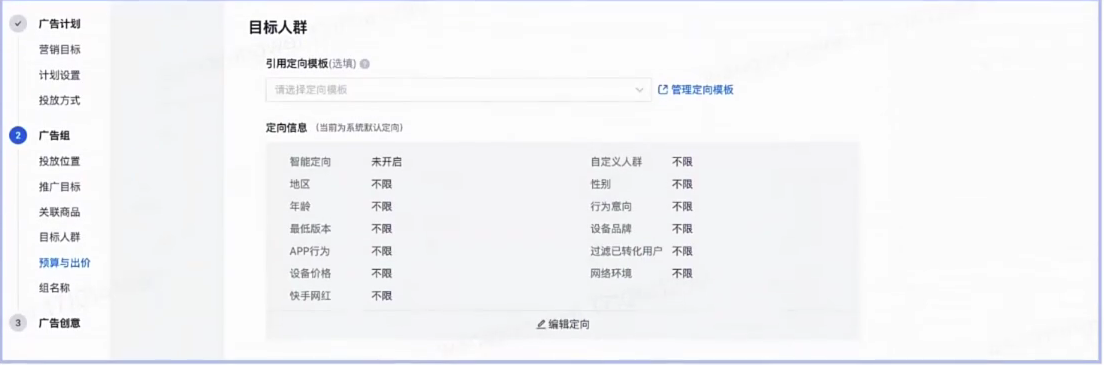Click the 不限 value next to 最低版本
The image size is (1104, 365).
tap(382, 229)
